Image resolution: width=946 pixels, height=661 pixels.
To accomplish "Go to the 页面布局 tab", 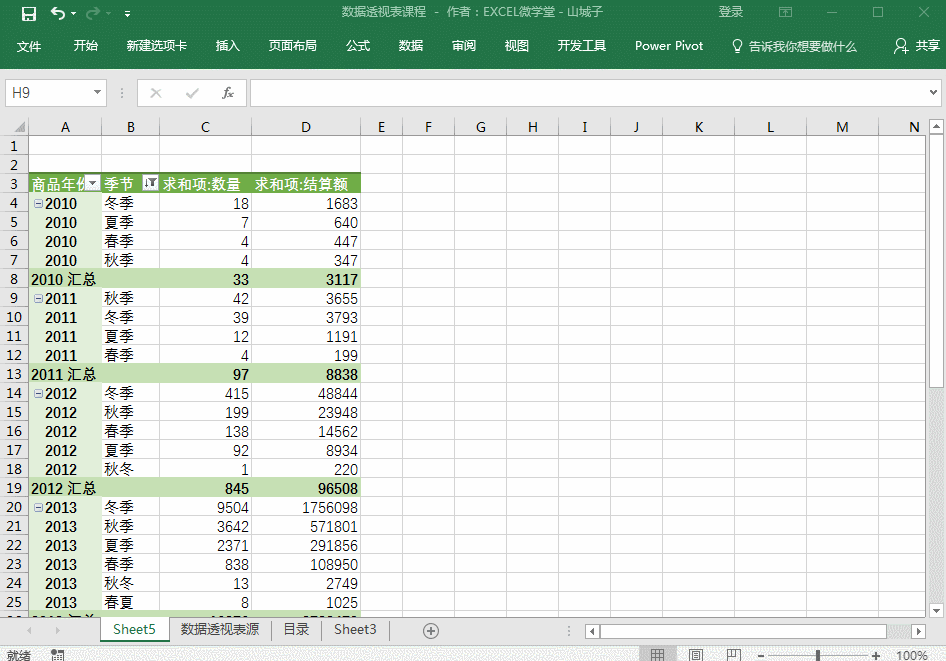I will [293, 46].
